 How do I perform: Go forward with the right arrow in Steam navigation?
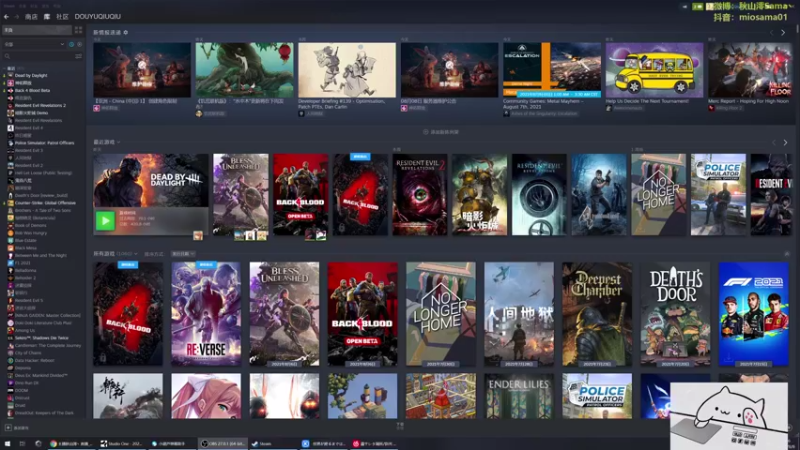click(x=16, y=17)
